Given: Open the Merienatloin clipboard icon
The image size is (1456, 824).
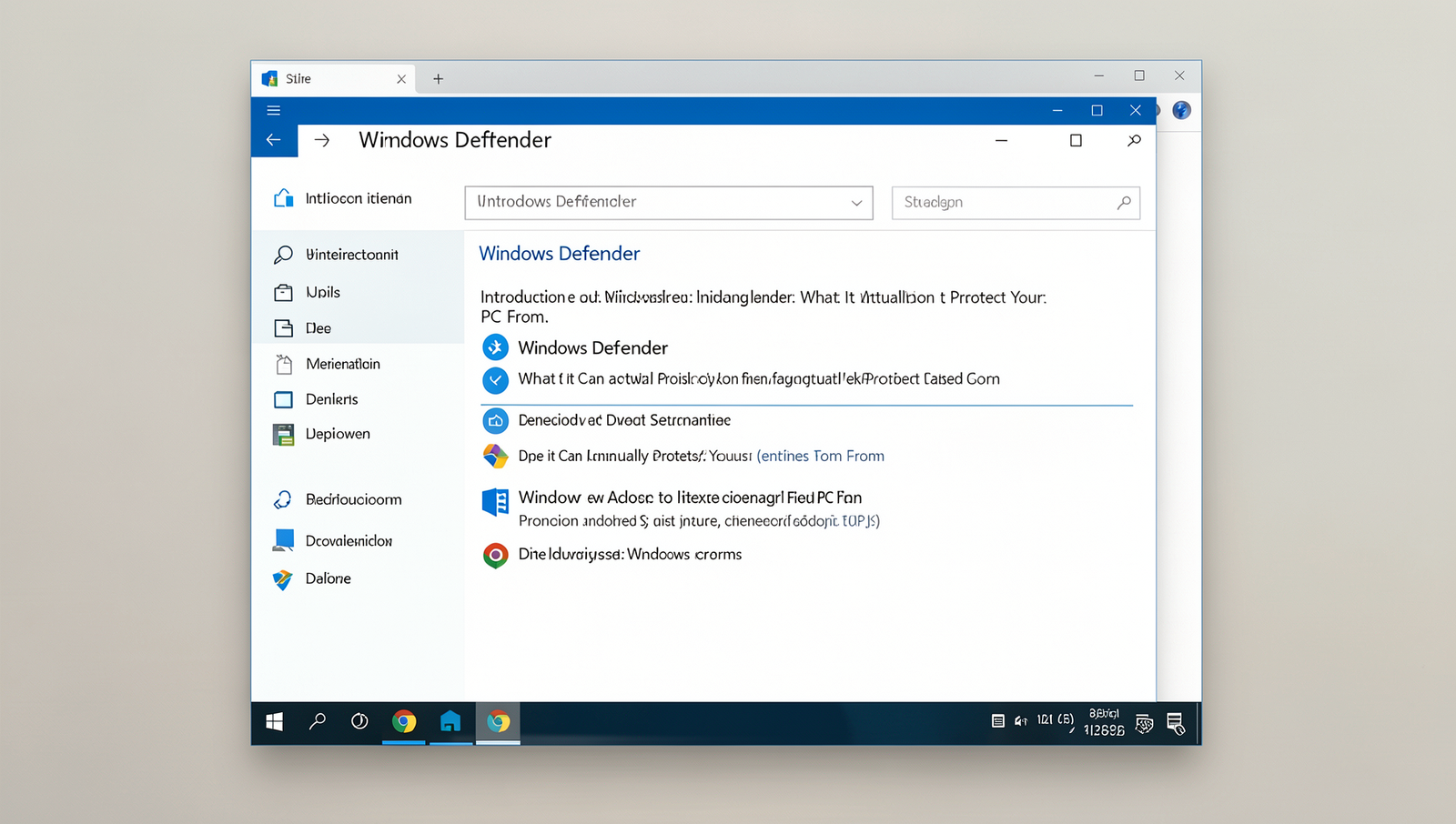Looking at the screenshot, I should tap(284, 364).
